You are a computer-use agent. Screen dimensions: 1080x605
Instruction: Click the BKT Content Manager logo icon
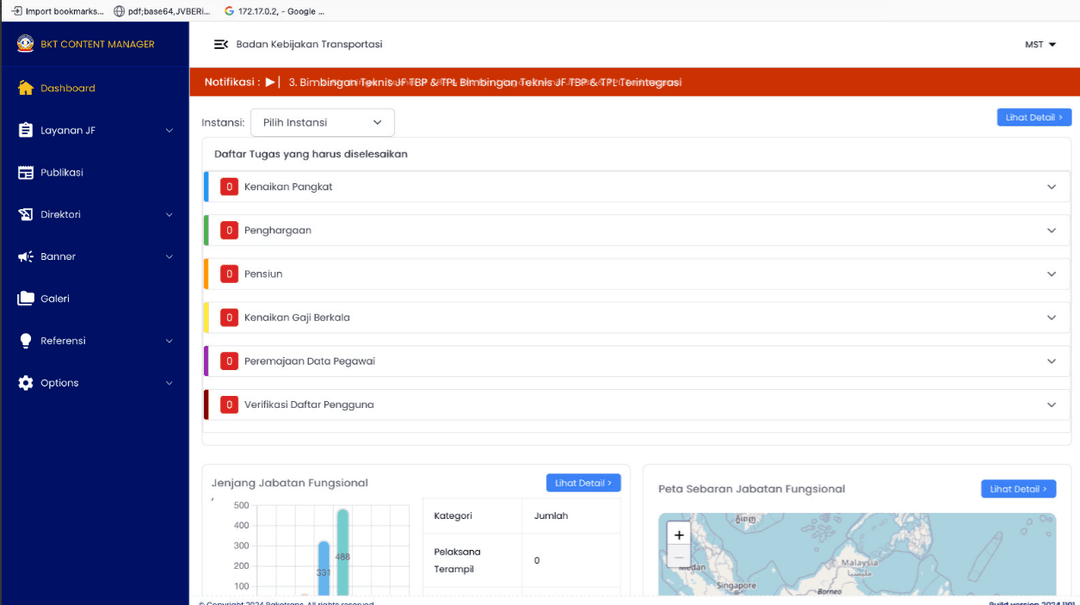pyautogui.click(x=25, y=43)
